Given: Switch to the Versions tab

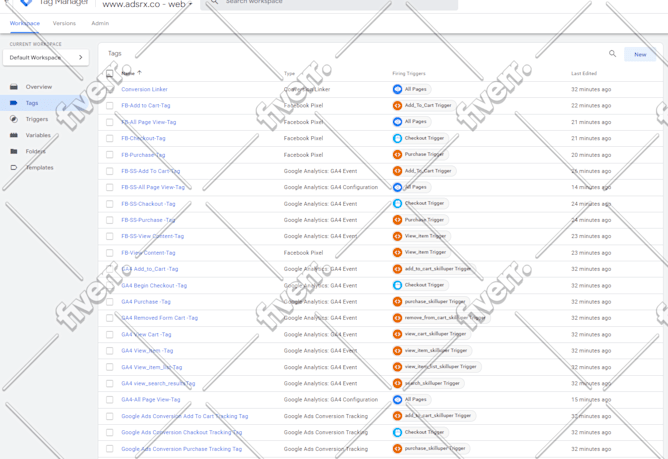Looking at the screenshot, I should point(64,23).
